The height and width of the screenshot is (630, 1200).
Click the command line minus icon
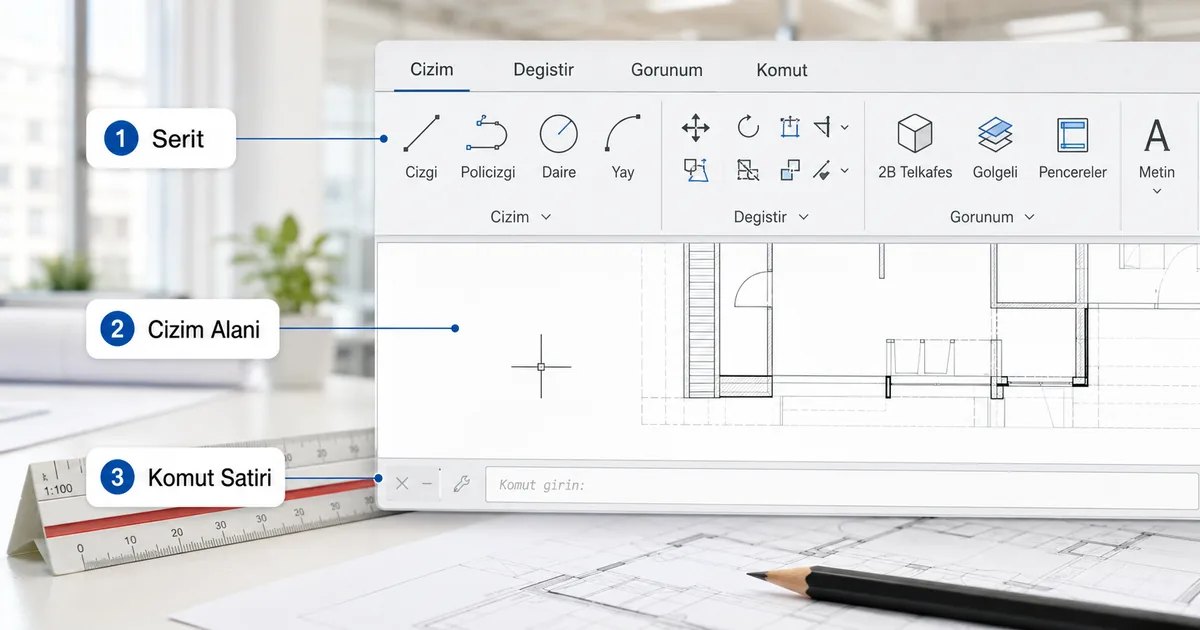point(427,484)
